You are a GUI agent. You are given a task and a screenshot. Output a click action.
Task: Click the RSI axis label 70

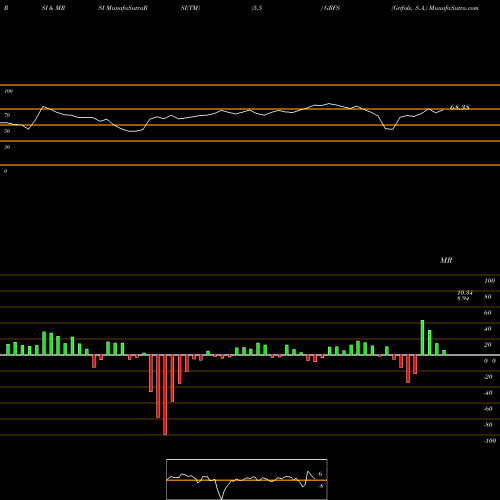point(7,115)
